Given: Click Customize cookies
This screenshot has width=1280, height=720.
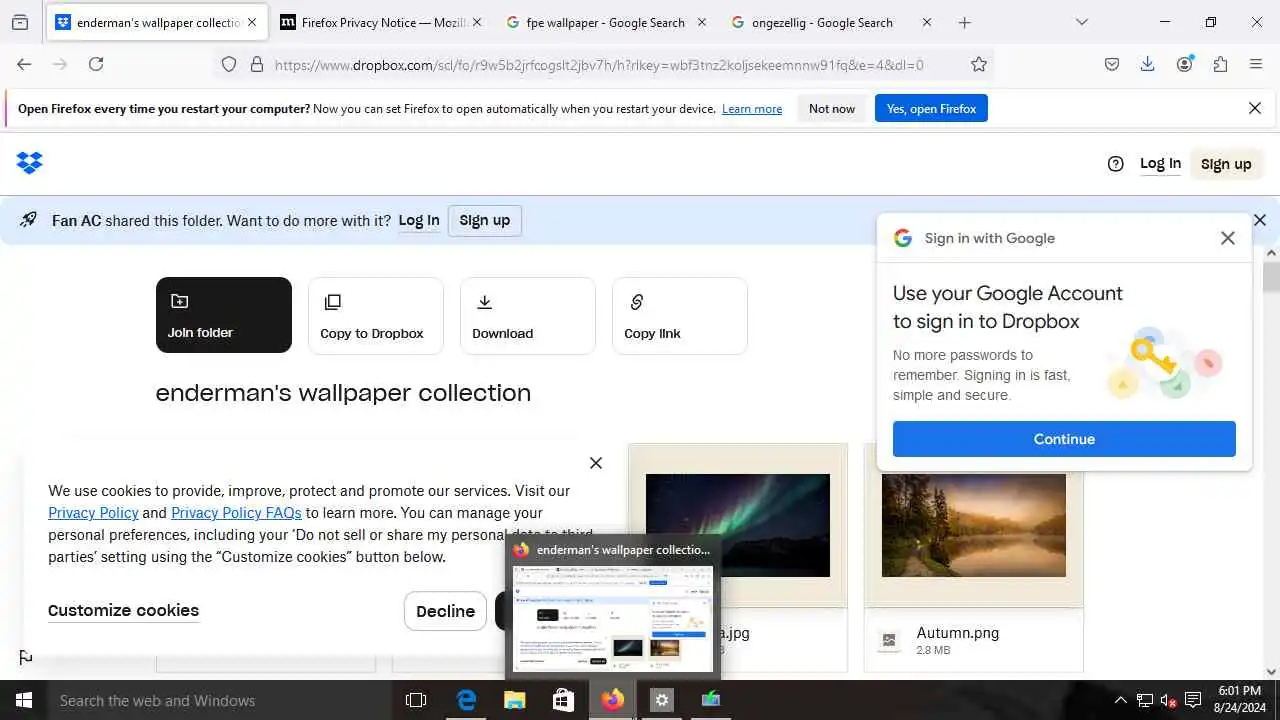Looking at the screenshot, I should coord(123,611).
